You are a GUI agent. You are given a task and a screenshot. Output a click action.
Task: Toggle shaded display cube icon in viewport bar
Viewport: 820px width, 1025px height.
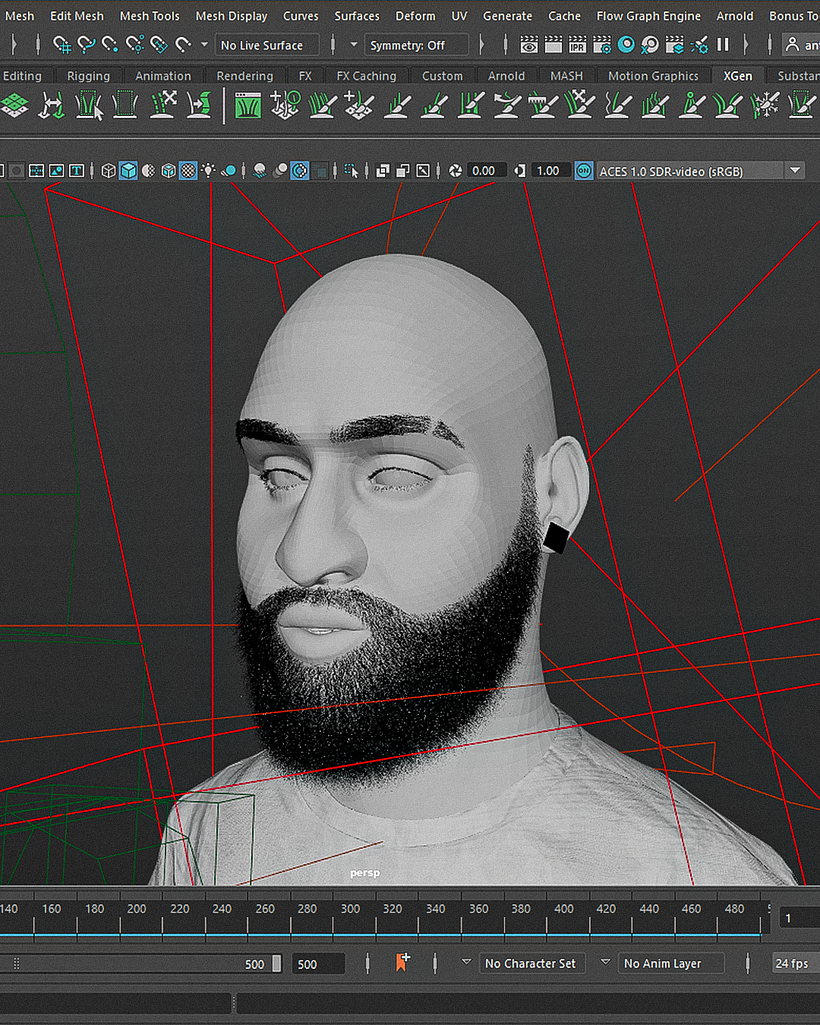pos(127,170)
